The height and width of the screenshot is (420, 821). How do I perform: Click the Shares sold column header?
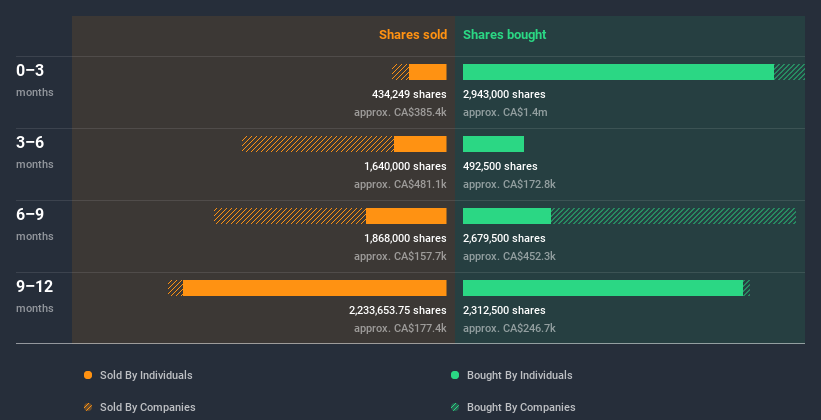click(413, 35)
